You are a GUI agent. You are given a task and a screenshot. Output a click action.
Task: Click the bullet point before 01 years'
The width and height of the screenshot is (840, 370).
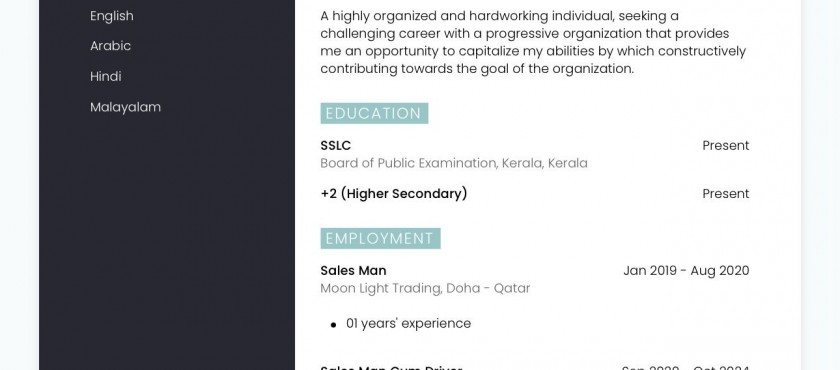pyautogui.click(x=333, y=324)
